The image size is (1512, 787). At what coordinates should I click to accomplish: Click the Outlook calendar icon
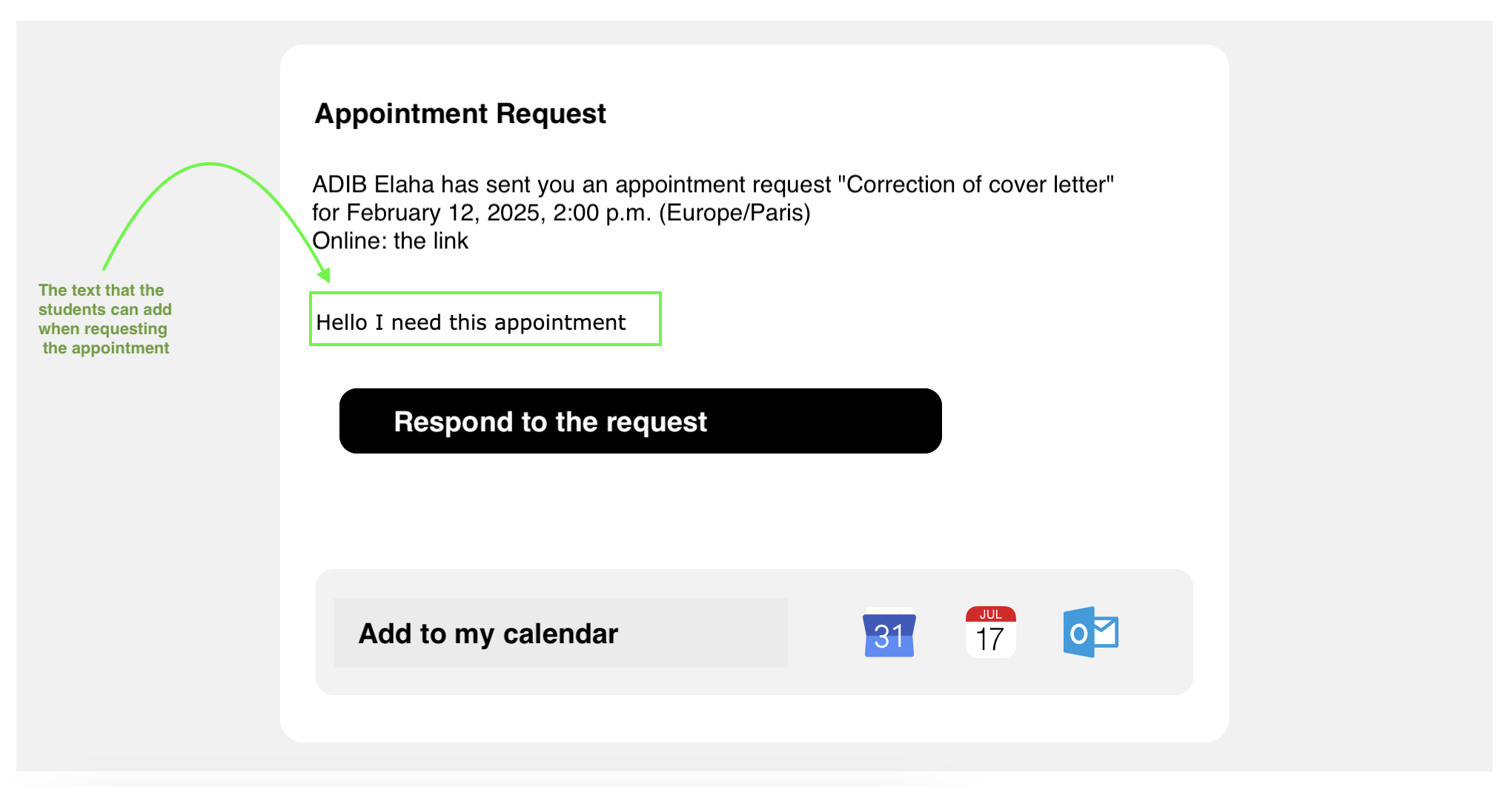pos(1090,633)
